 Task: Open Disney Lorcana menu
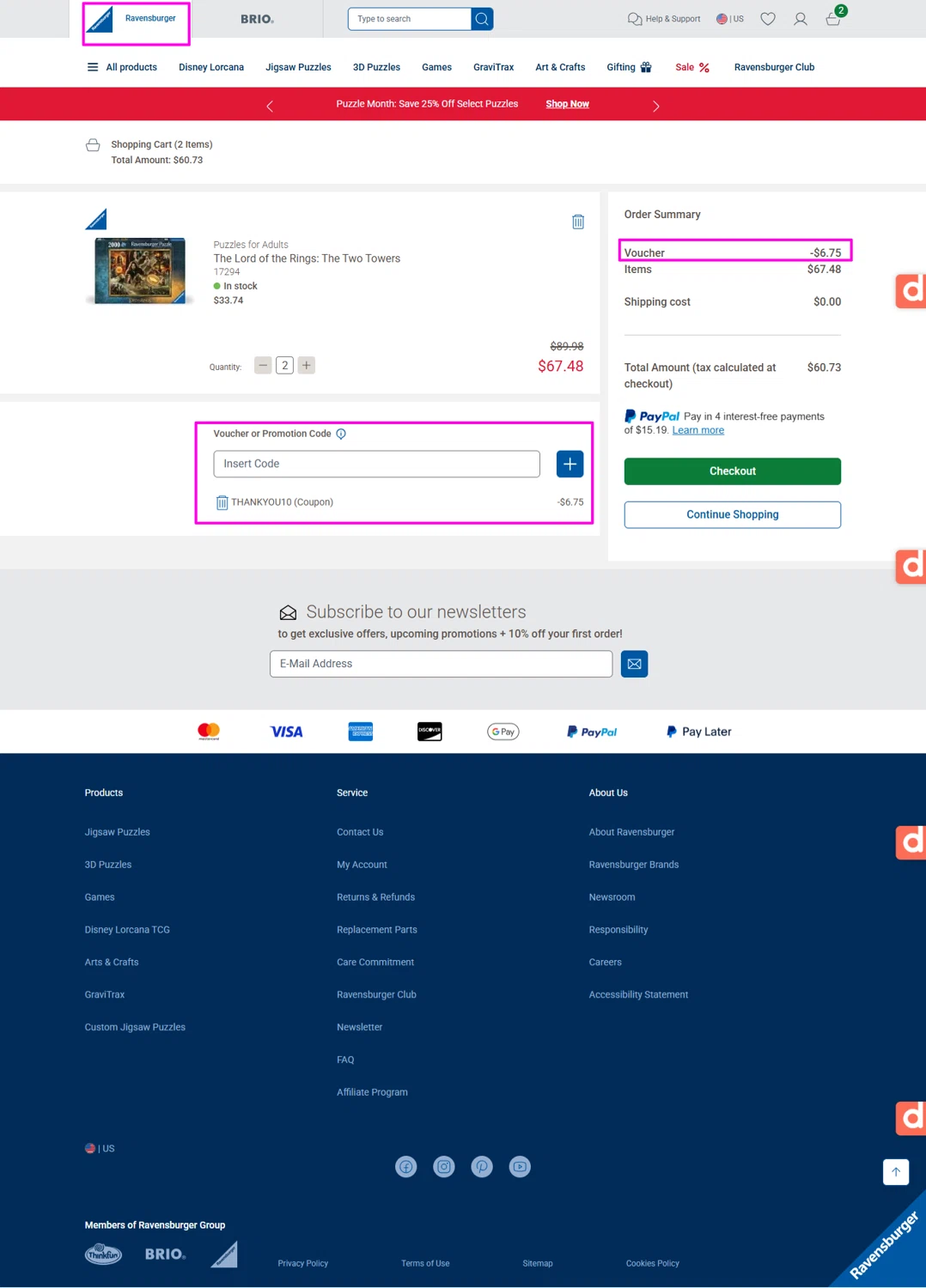click(211, 67)
